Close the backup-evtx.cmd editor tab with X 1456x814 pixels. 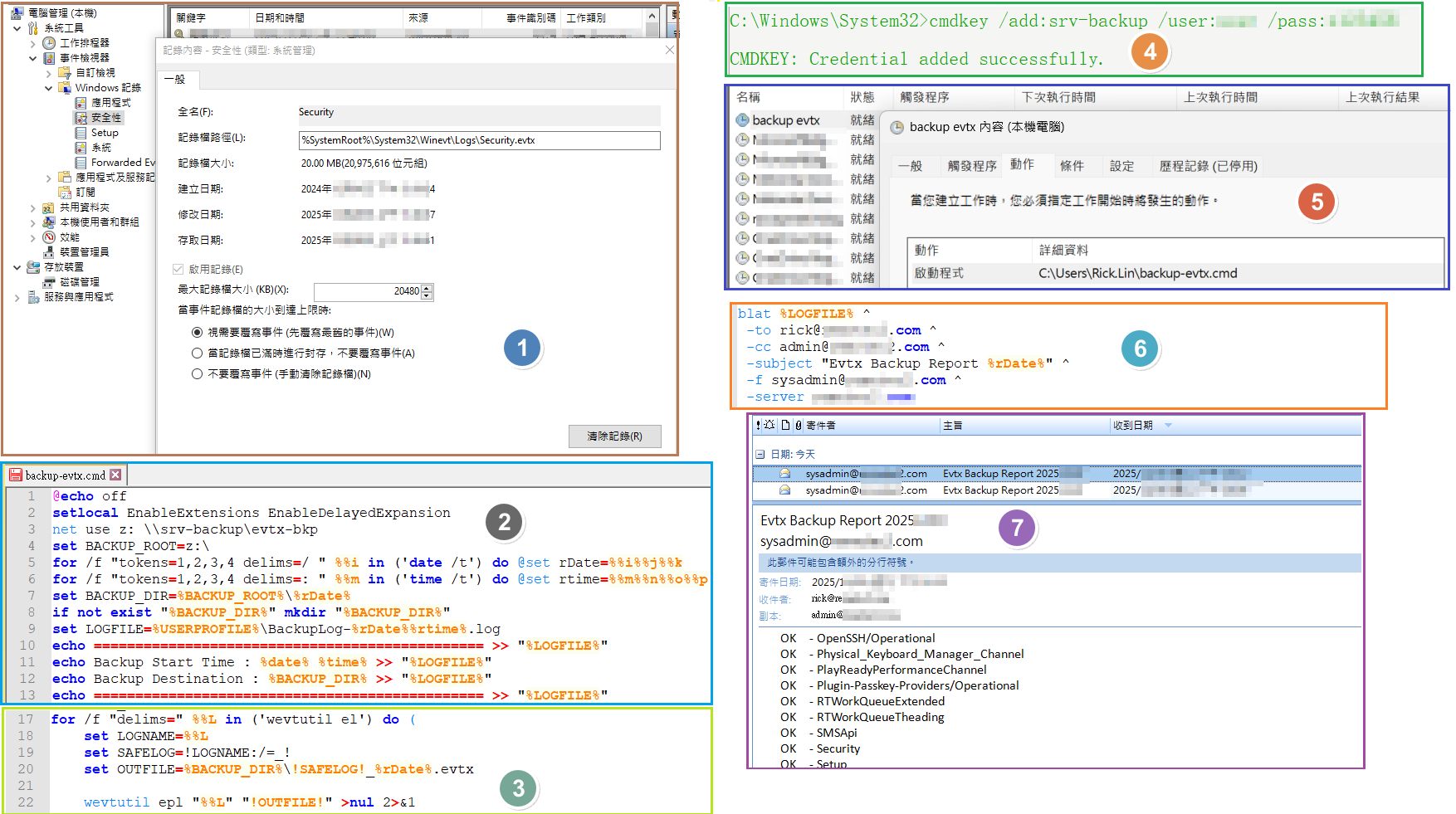(115, 475)
